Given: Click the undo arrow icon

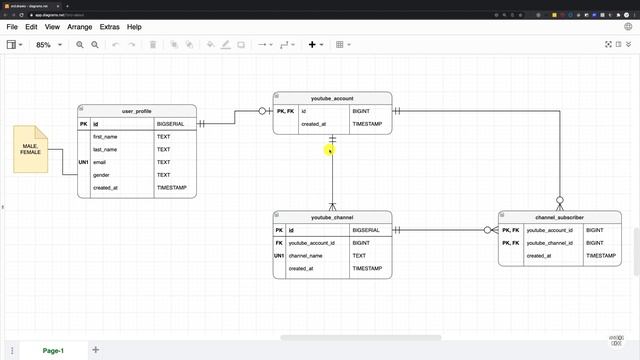Looking at the screenshot, I should tap(116, 44).
